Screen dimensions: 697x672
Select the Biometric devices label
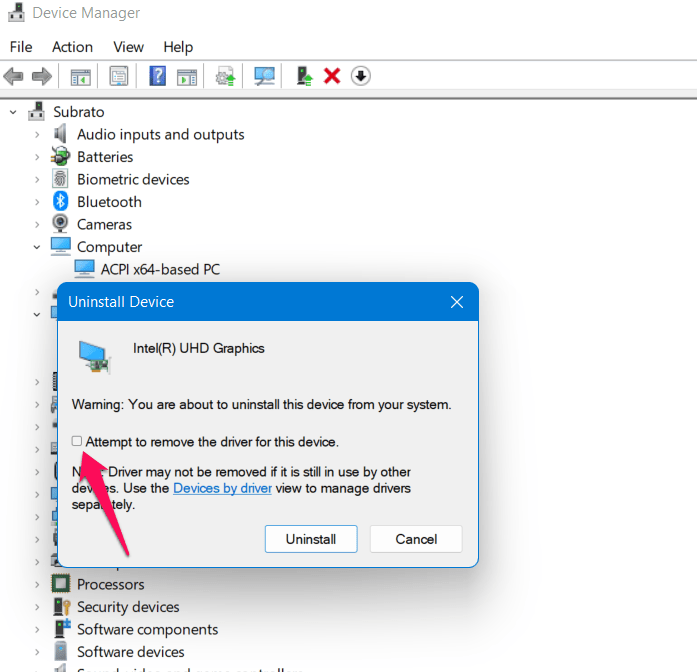133,180
